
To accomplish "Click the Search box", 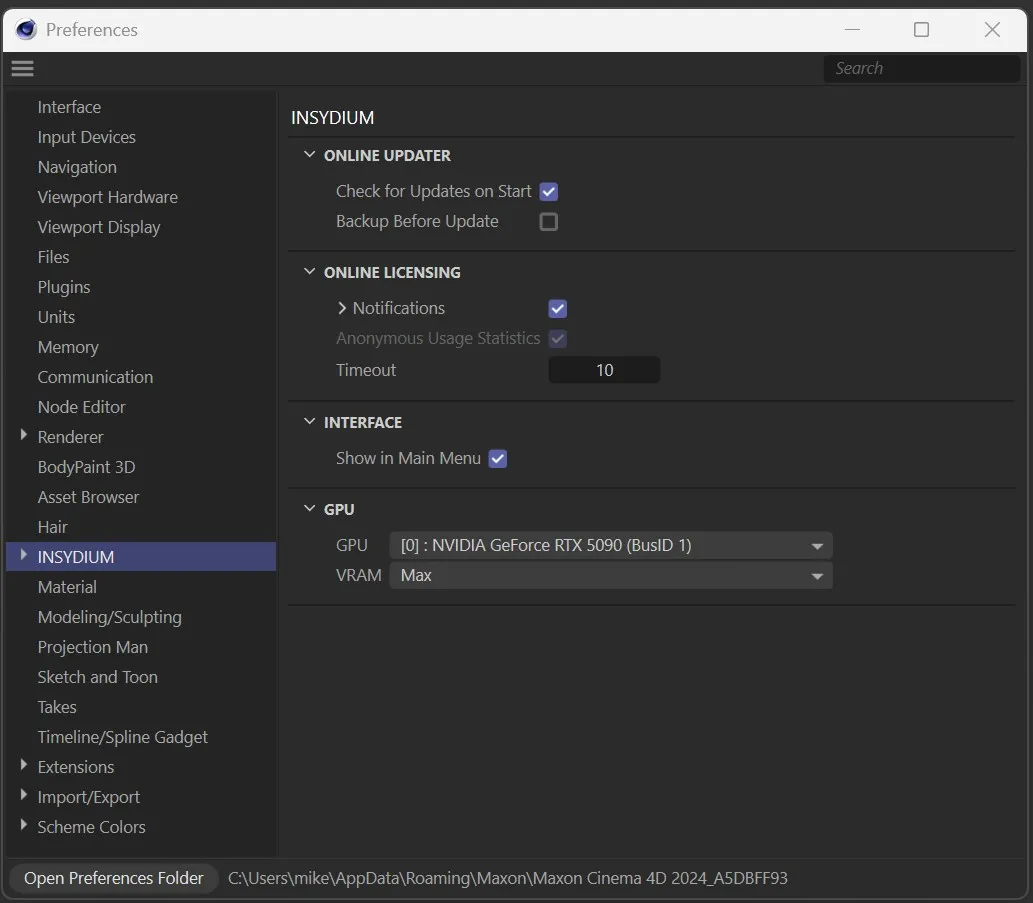I will (x=920, y=68).
